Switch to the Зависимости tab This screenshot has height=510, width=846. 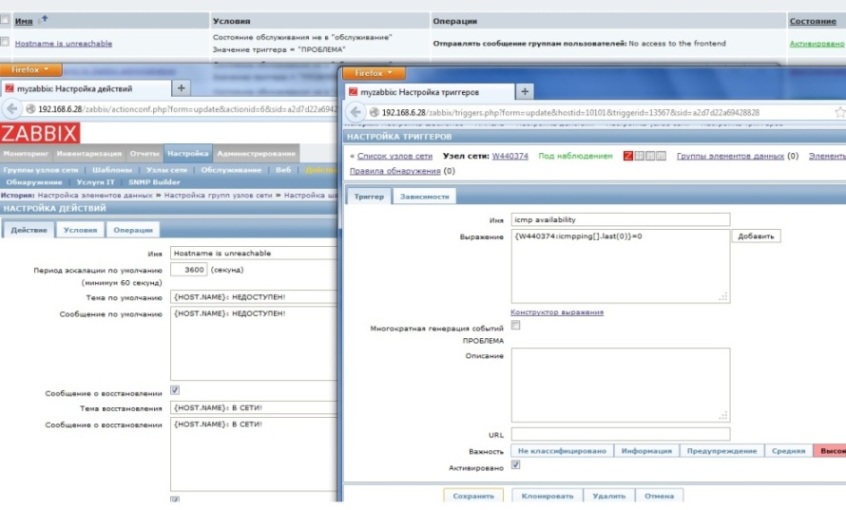(x=425, y=196)
